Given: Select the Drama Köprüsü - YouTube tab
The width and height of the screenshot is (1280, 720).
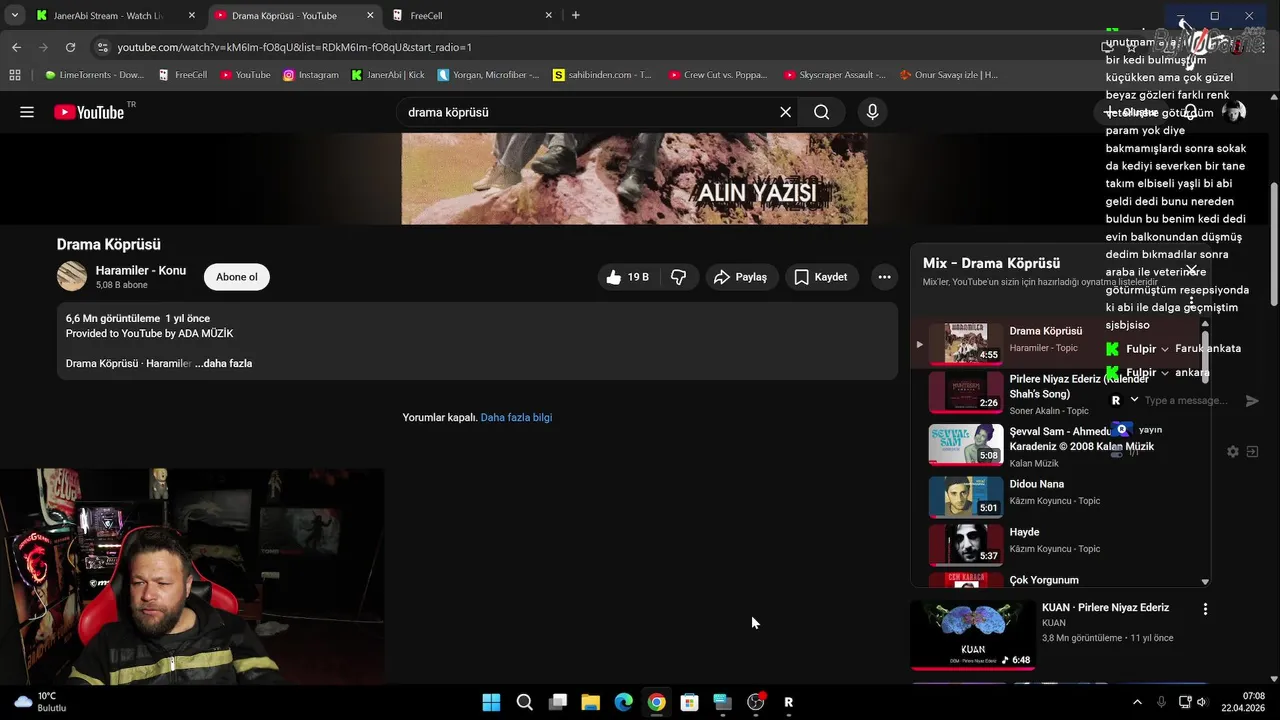Looking at the screenshot, I should coord(284,16).
